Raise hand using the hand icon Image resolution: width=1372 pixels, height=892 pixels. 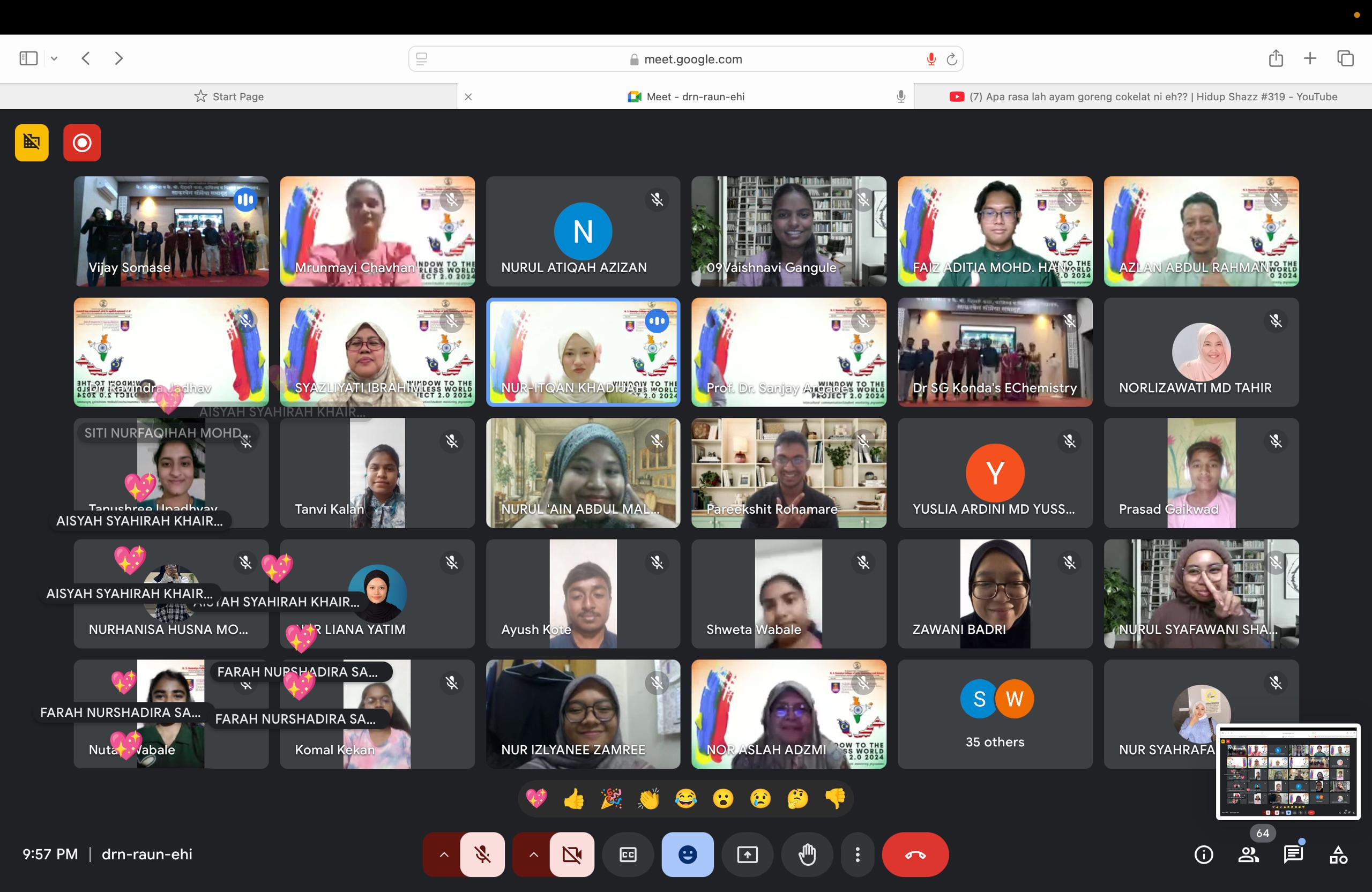807,854
